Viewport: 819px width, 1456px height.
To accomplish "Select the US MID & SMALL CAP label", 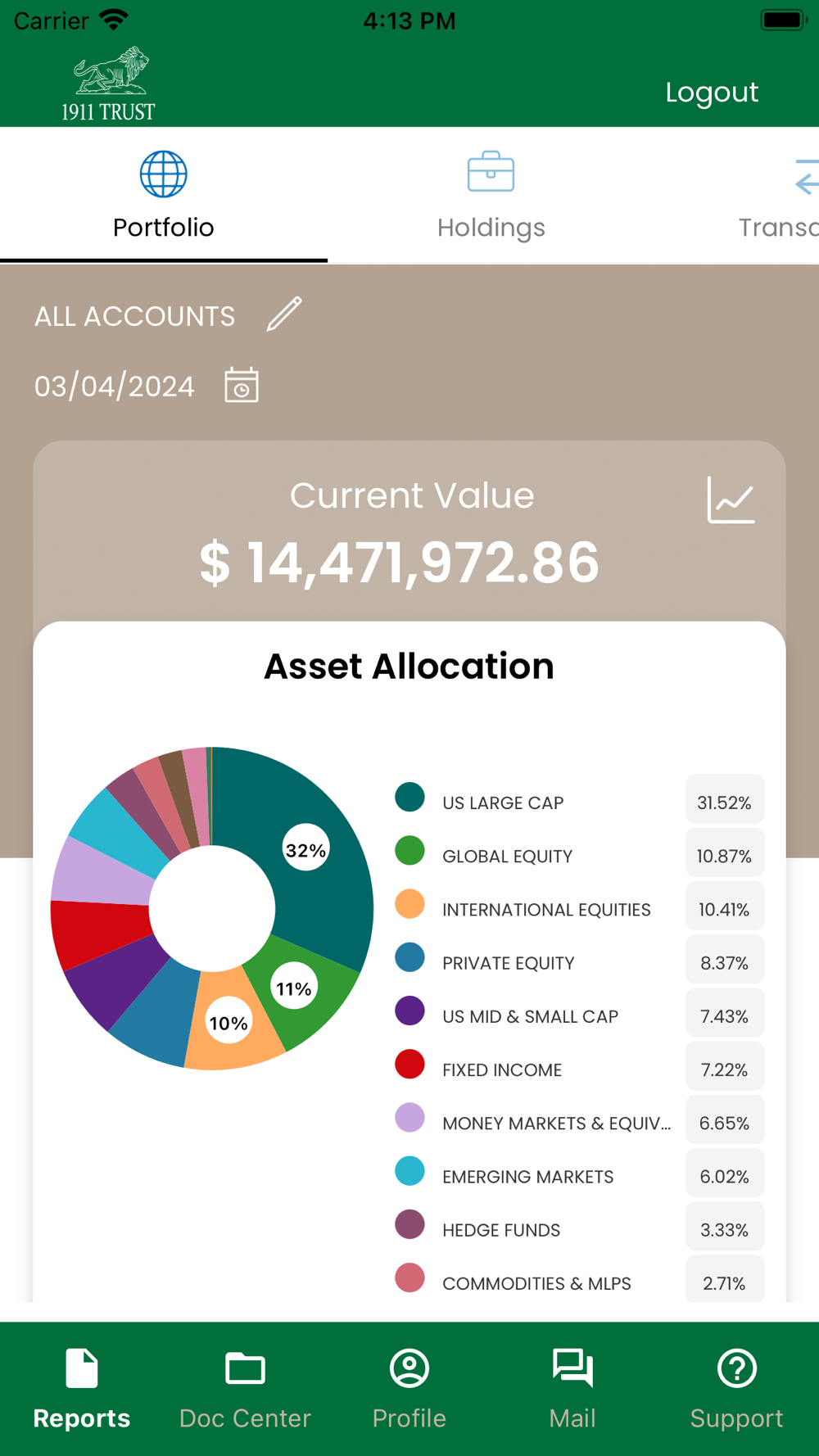I will pos(530,1016).
